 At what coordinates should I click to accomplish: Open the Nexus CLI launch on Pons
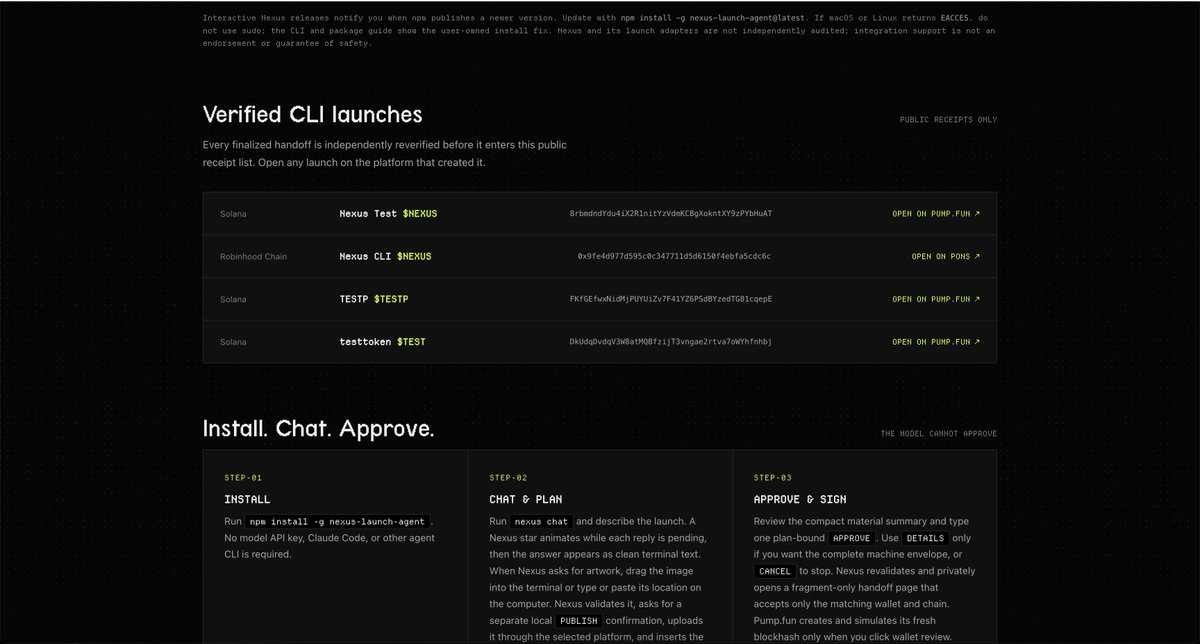pyautogui.click(x=946, y=257)
